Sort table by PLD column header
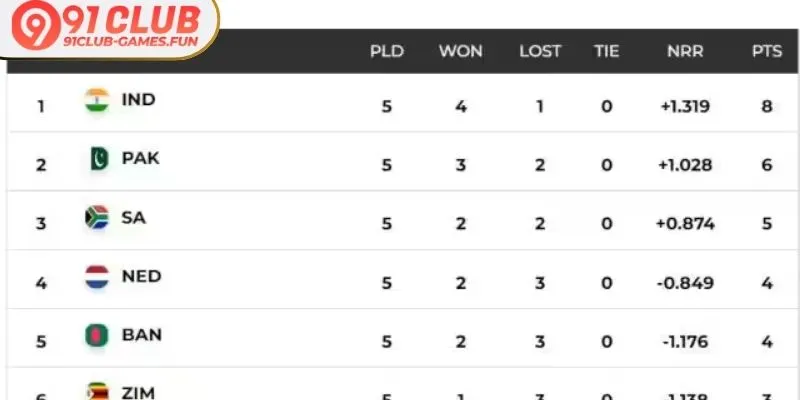Image resolution: width=800 pixels, height=400 pixels. click(387, 51)
